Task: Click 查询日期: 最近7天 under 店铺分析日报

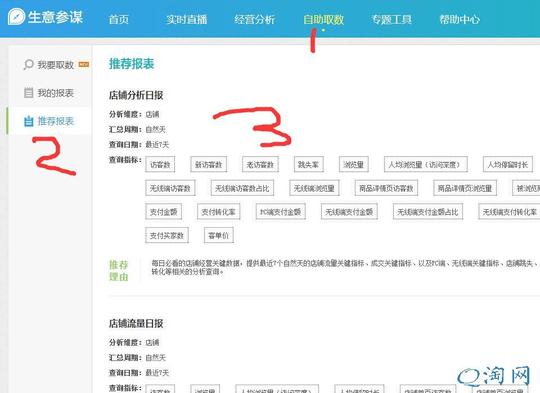Action: click(139, 144)
